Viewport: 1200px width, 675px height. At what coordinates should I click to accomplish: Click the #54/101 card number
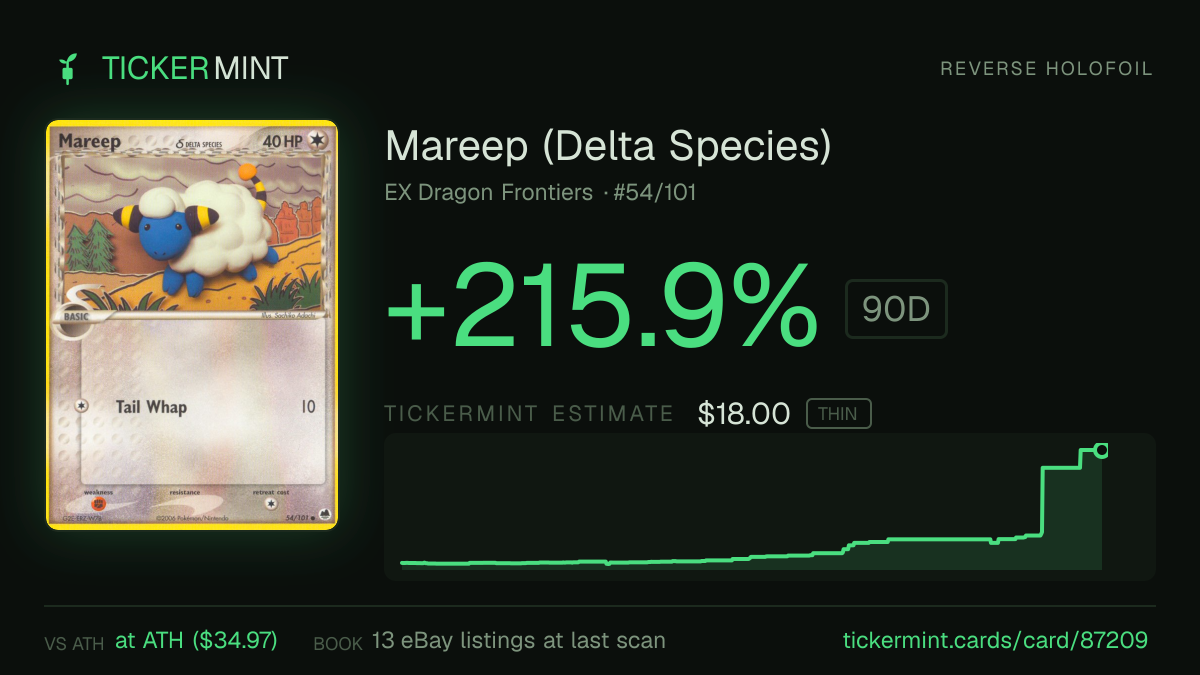[656, 192]
